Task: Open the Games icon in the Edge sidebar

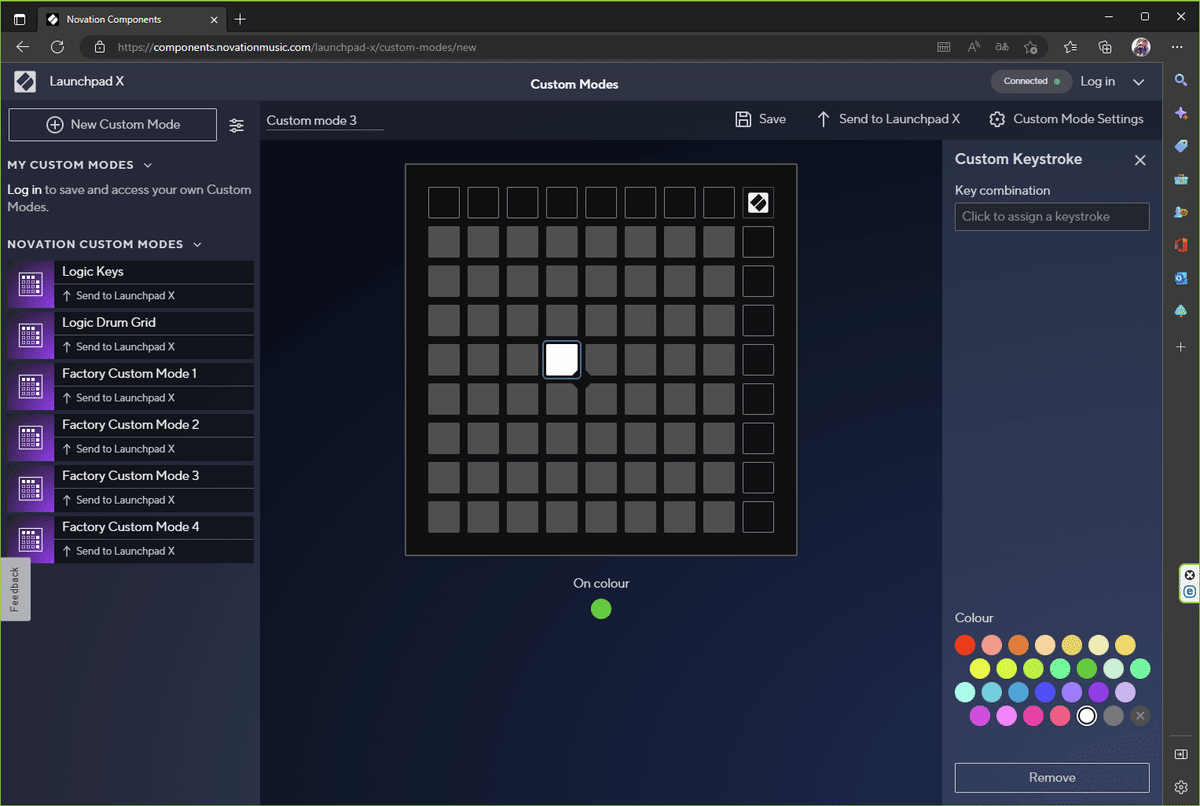Action: coord(1181,212)
